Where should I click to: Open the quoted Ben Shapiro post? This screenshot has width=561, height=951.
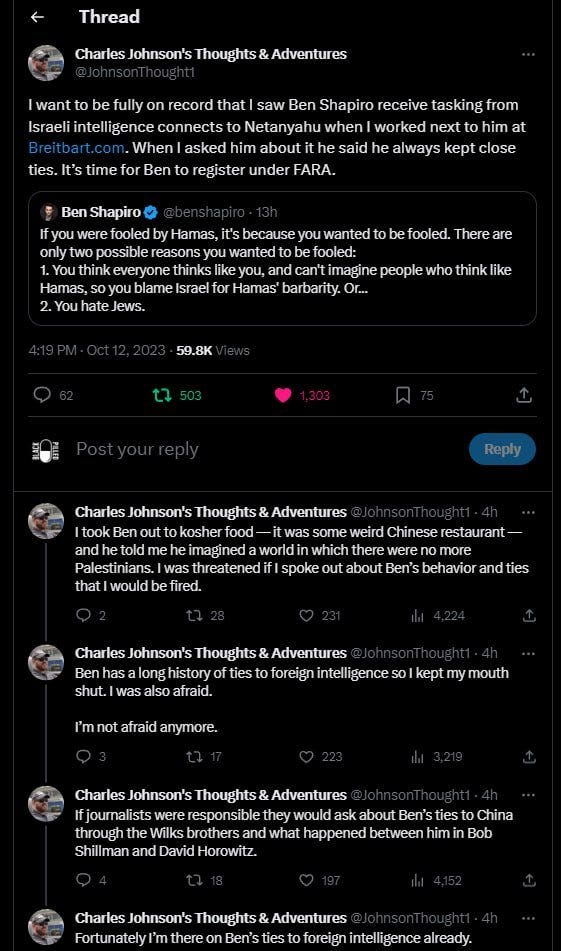pos(283,259)
